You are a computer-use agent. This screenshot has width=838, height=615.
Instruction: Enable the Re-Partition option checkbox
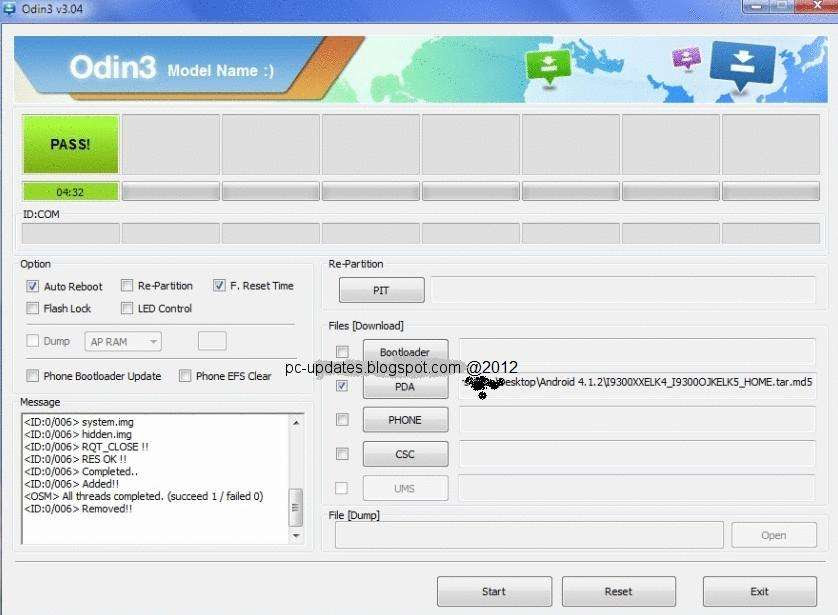click(127, 285)
